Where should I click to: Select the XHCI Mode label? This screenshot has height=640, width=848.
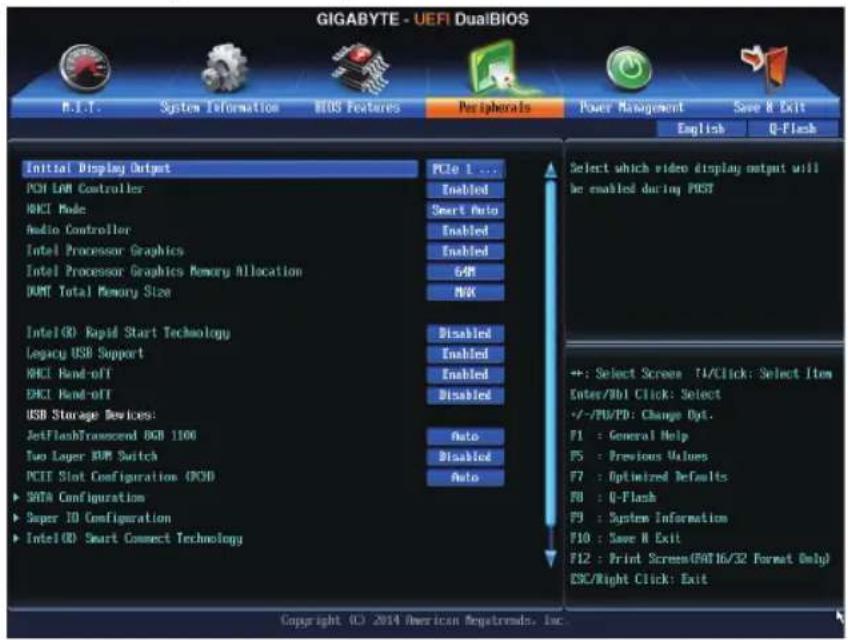click(56, 209)
